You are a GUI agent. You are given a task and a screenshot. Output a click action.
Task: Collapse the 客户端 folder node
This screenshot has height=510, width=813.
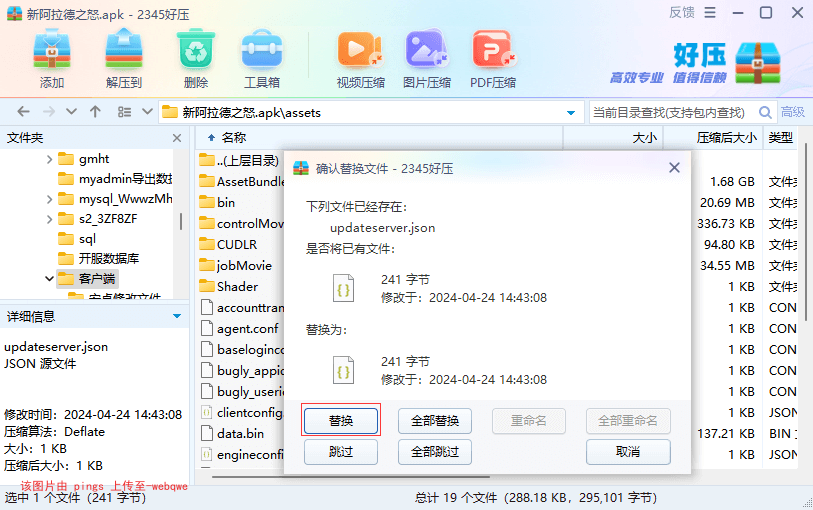[49, 279]
